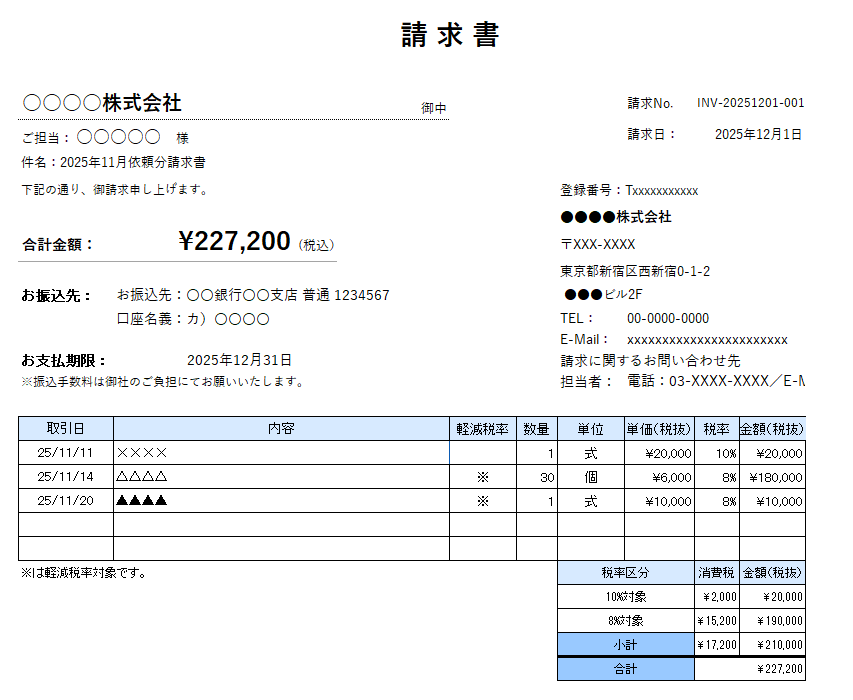
Task: Click the 請求書 title text
Action: 450,35
